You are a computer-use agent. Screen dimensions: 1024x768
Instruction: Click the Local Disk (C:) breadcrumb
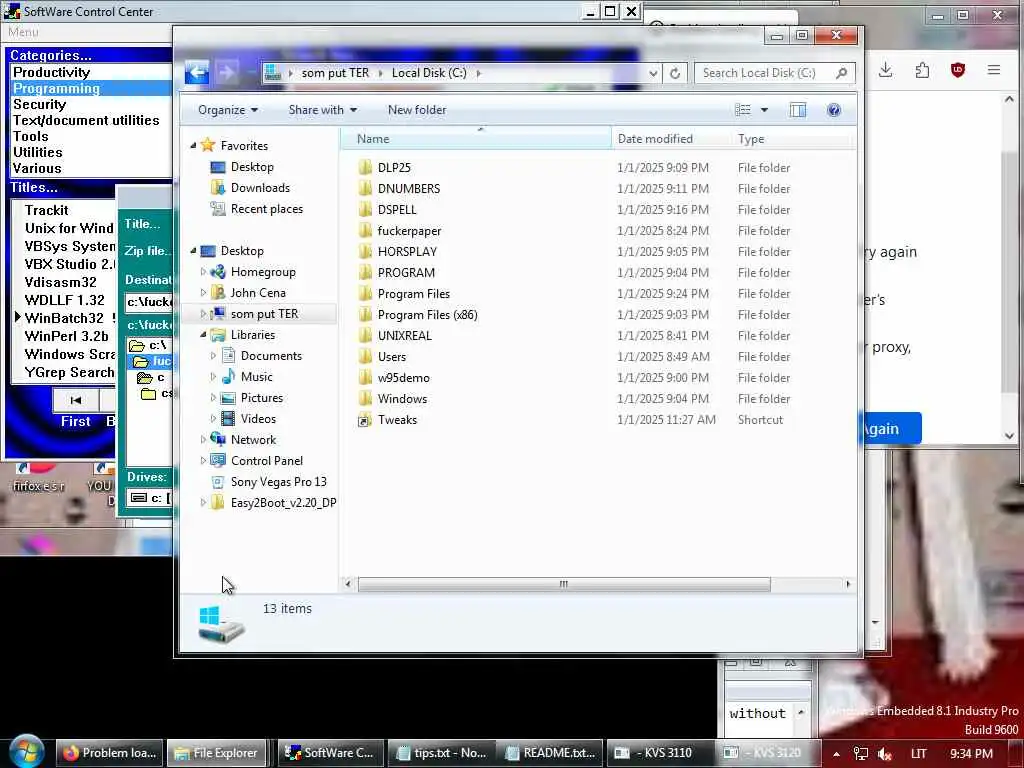point(429,73)
